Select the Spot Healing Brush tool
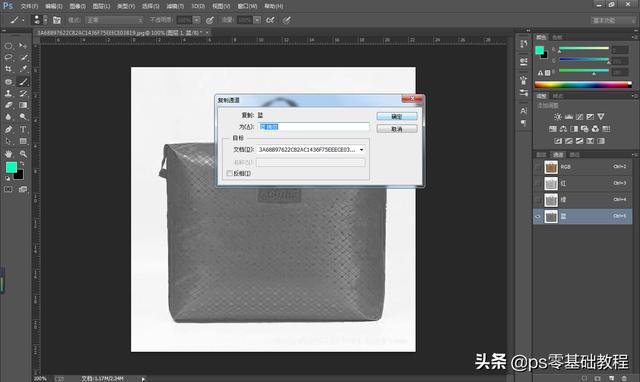640x382 pixels. (x=8, y=82)
